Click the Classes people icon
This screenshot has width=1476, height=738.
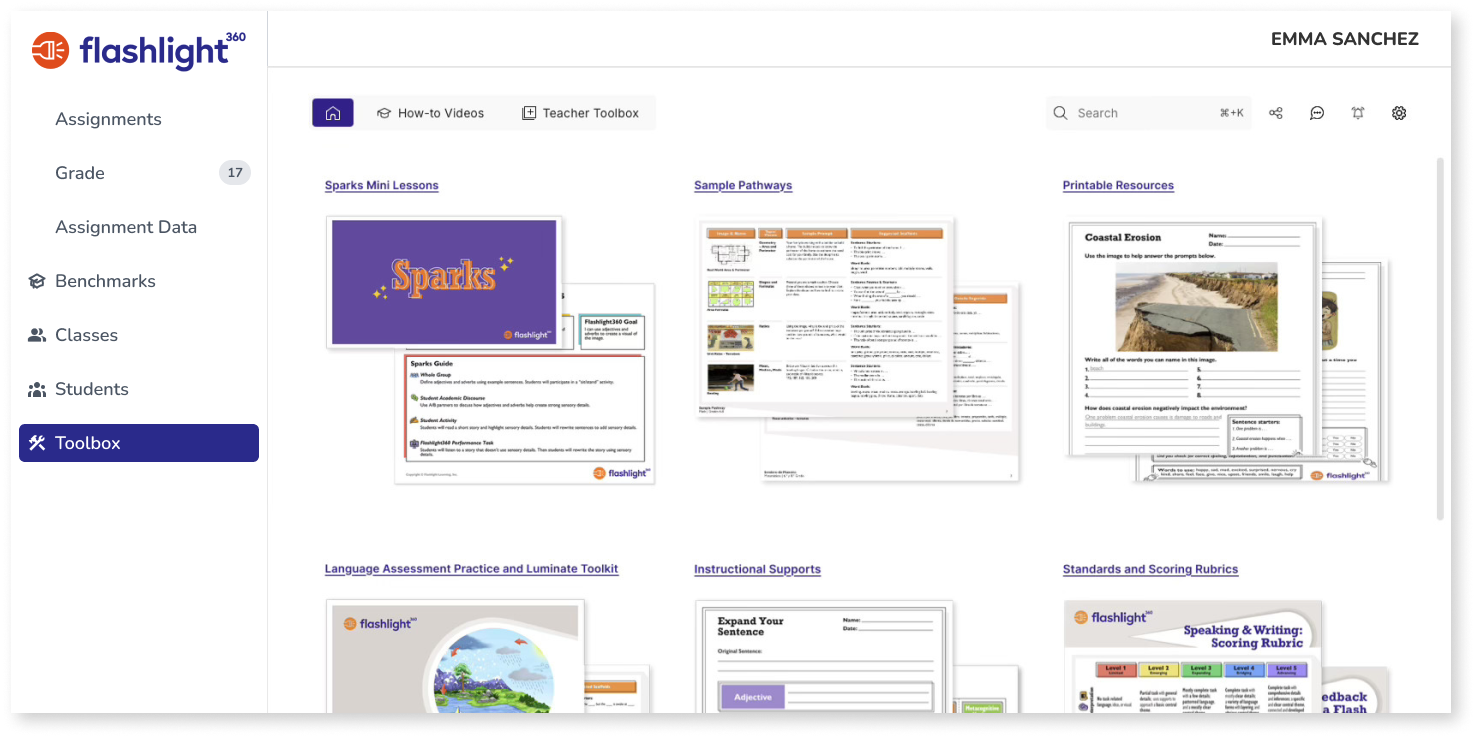coord(37,335)
